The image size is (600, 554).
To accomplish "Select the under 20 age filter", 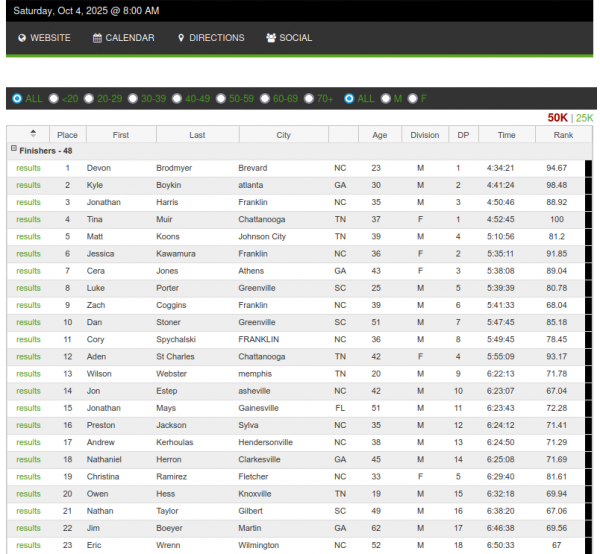I will (56, 98).
